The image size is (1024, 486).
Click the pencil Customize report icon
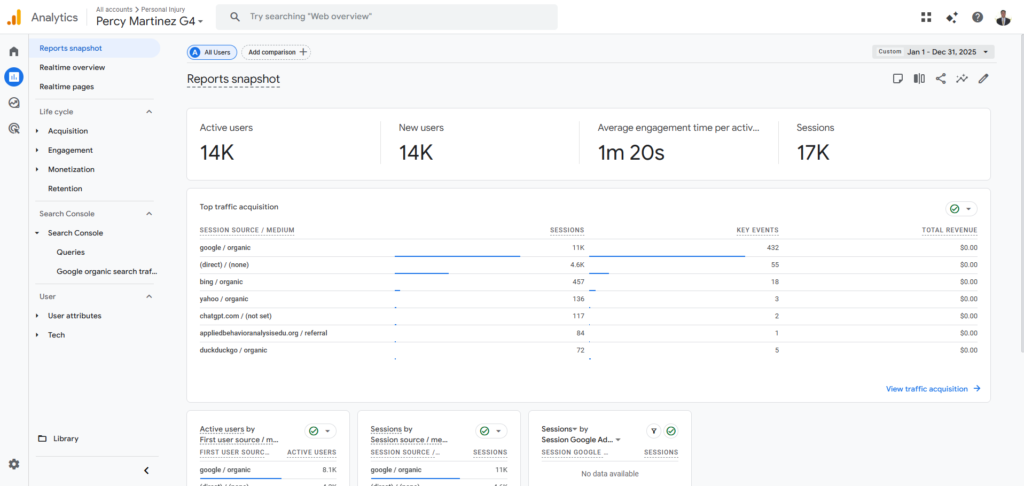pyautogui.click(x=984, y=79)
